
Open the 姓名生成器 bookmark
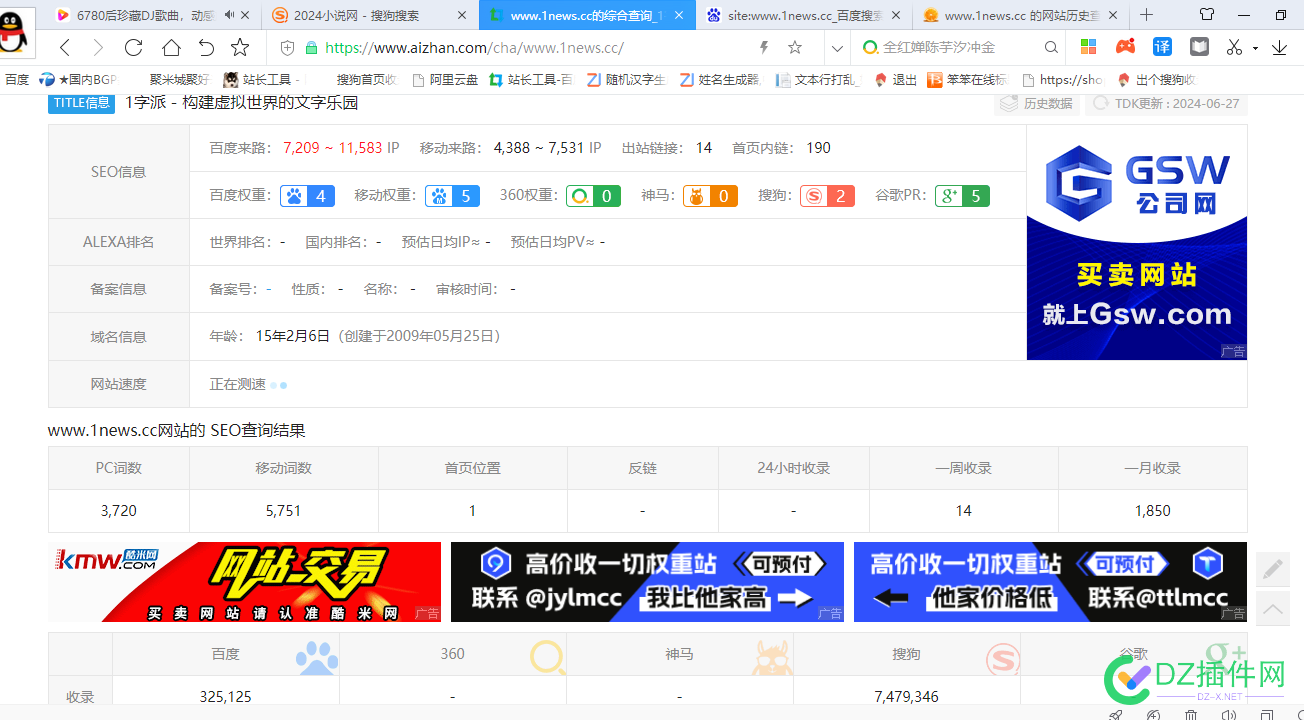(719, 80)
